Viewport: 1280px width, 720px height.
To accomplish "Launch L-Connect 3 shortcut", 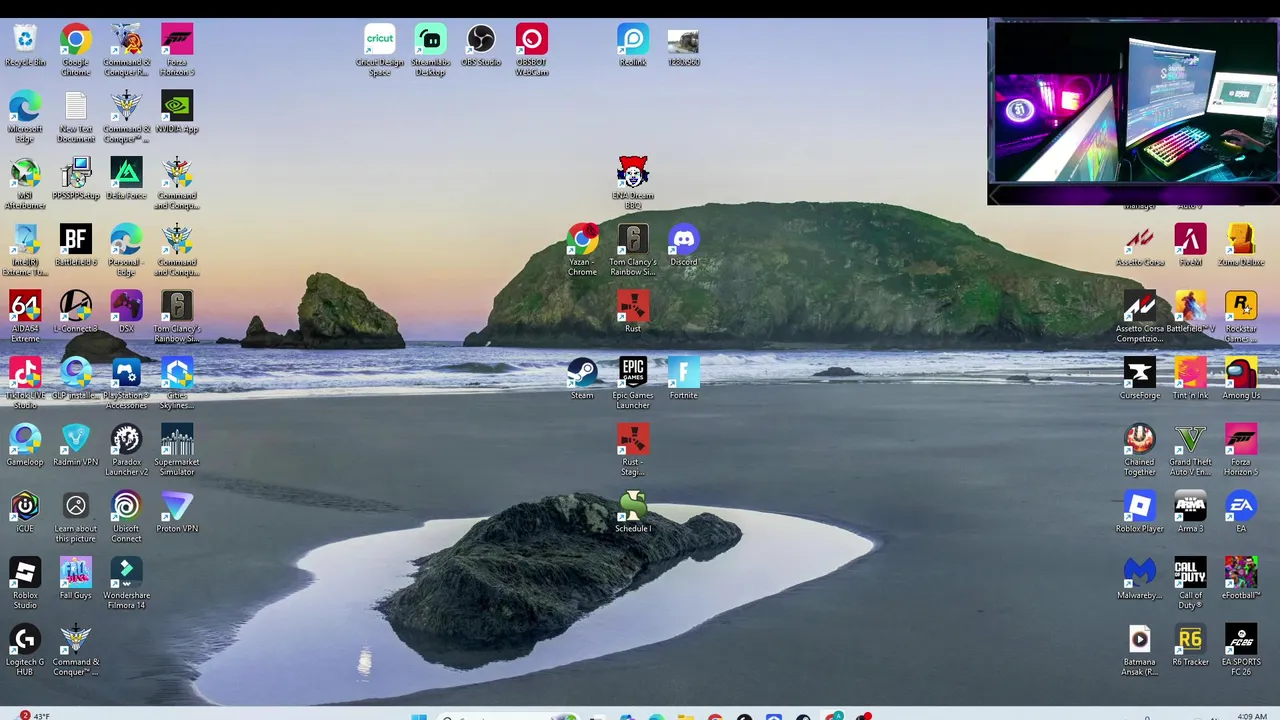I will coord(76,312).
